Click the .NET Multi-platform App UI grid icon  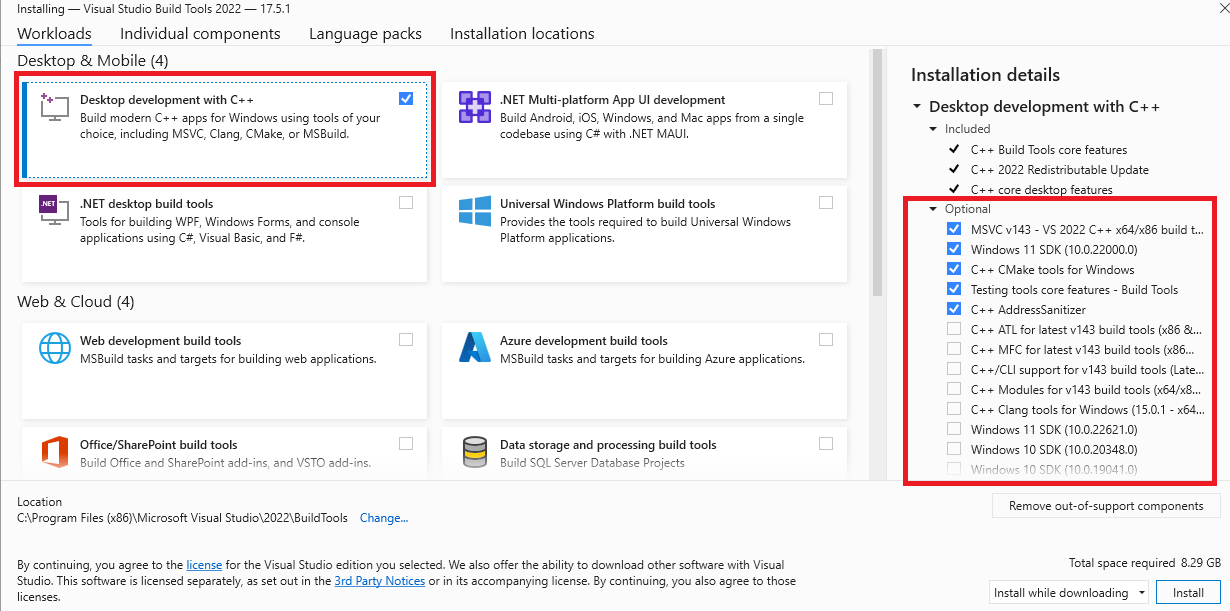[475, 105]
